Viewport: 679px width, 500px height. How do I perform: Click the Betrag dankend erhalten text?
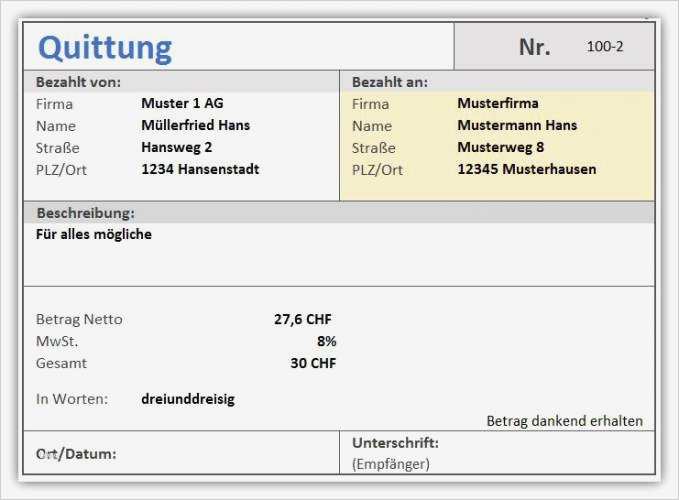[565, 421]
